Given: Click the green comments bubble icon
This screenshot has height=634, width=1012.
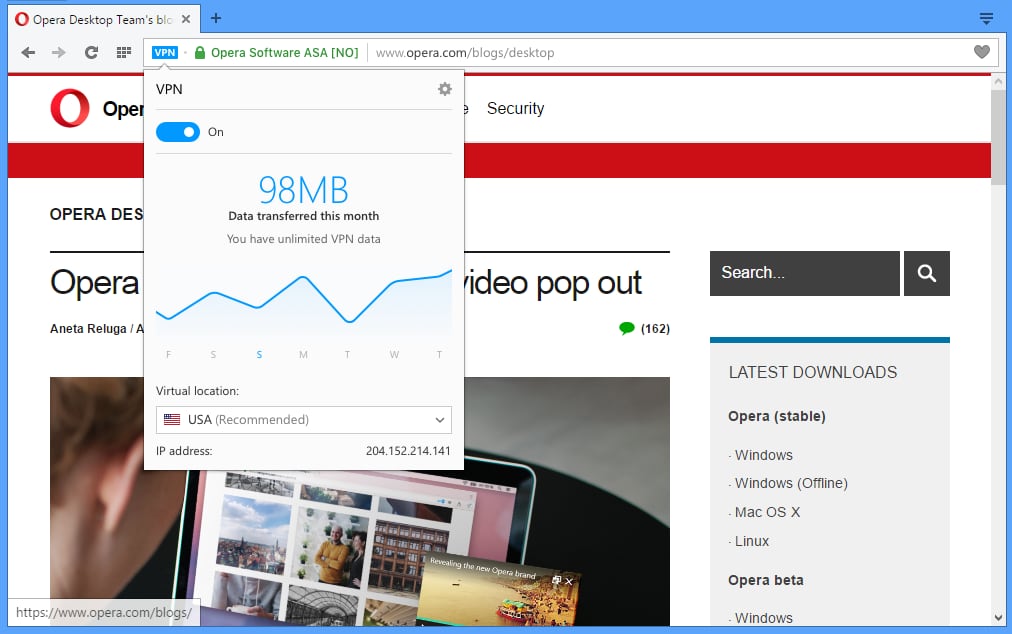Looking at the screenshot, I should [627, 328].
